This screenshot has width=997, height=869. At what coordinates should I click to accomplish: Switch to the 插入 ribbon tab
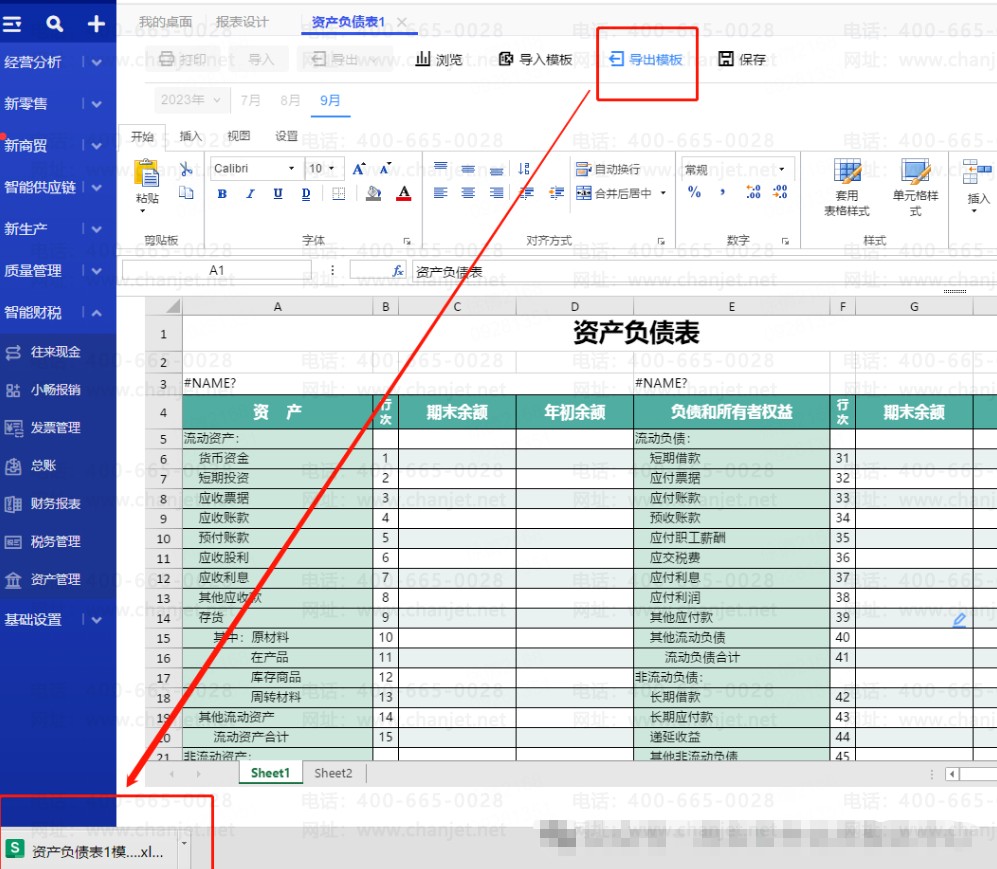coord(190,136)
